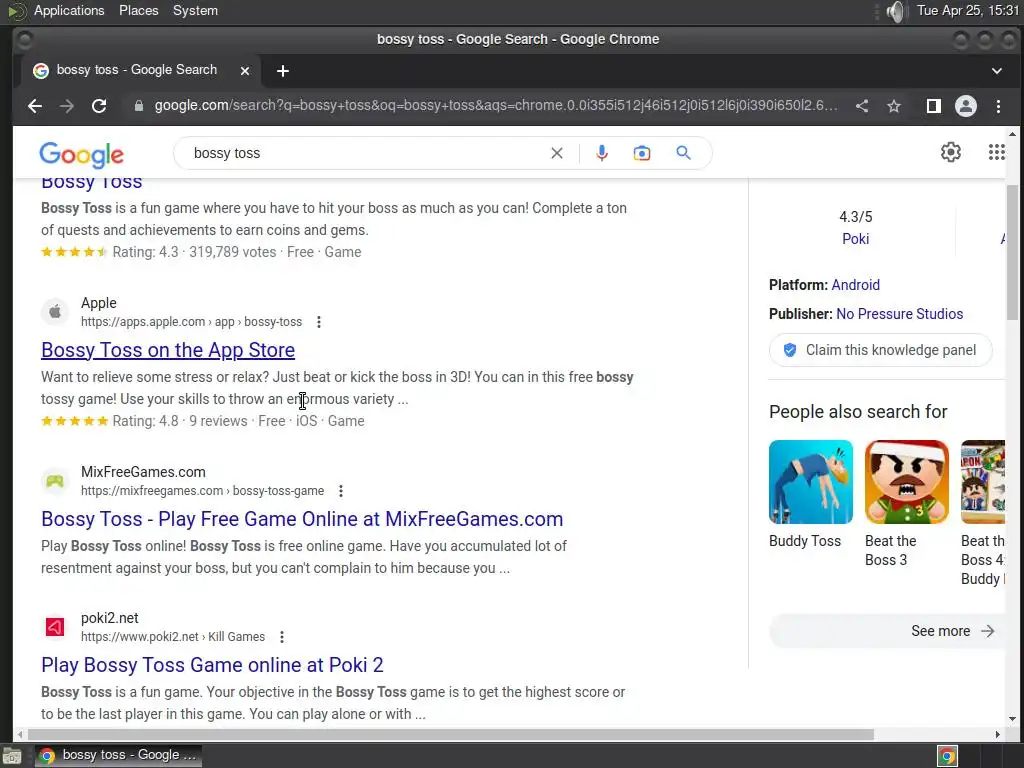Open more options for poki2.net result
This screenshot has width=1024, height=768.
point(281,637)
